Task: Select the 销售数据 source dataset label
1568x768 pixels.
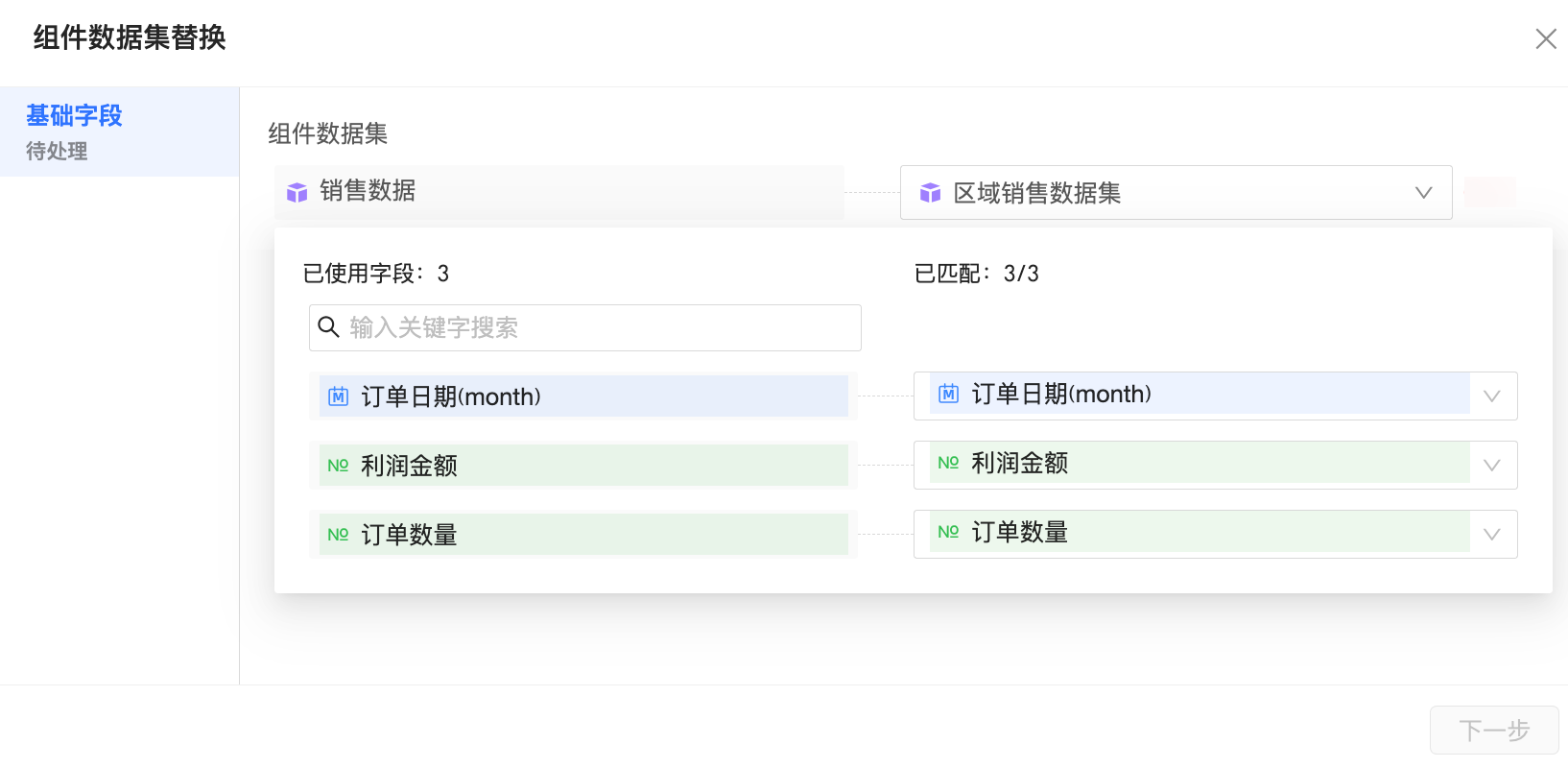Action: point(368,191)
